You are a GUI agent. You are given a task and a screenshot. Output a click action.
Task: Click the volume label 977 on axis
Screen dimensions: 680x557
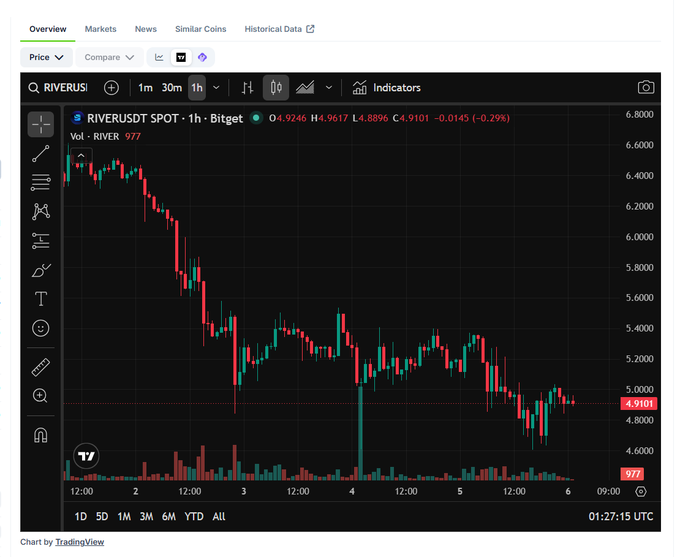pos(632,474)
